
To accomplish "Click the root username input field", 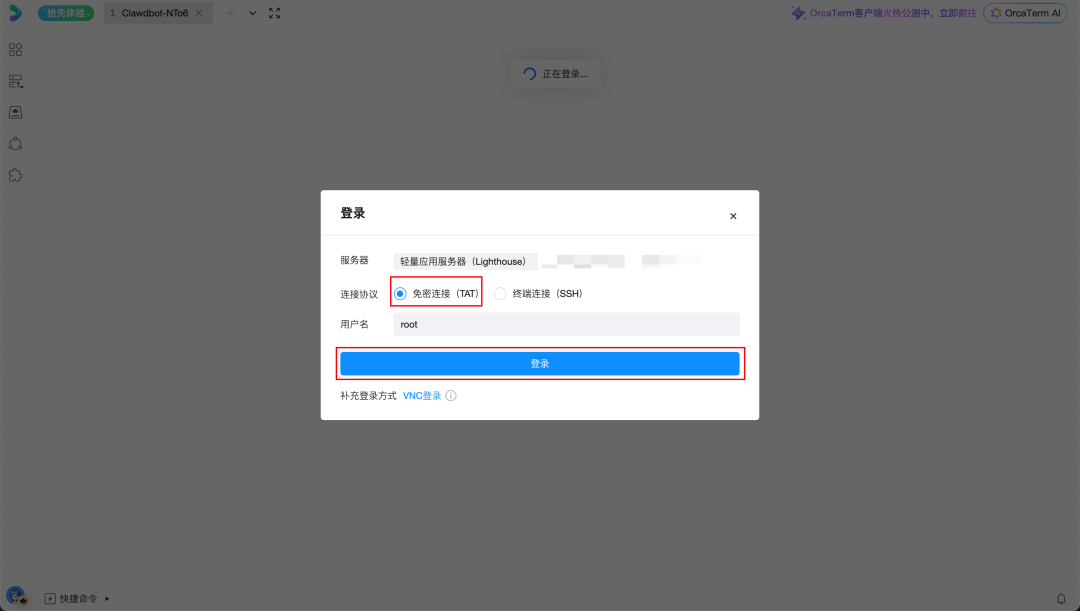I will click(564, 324).
